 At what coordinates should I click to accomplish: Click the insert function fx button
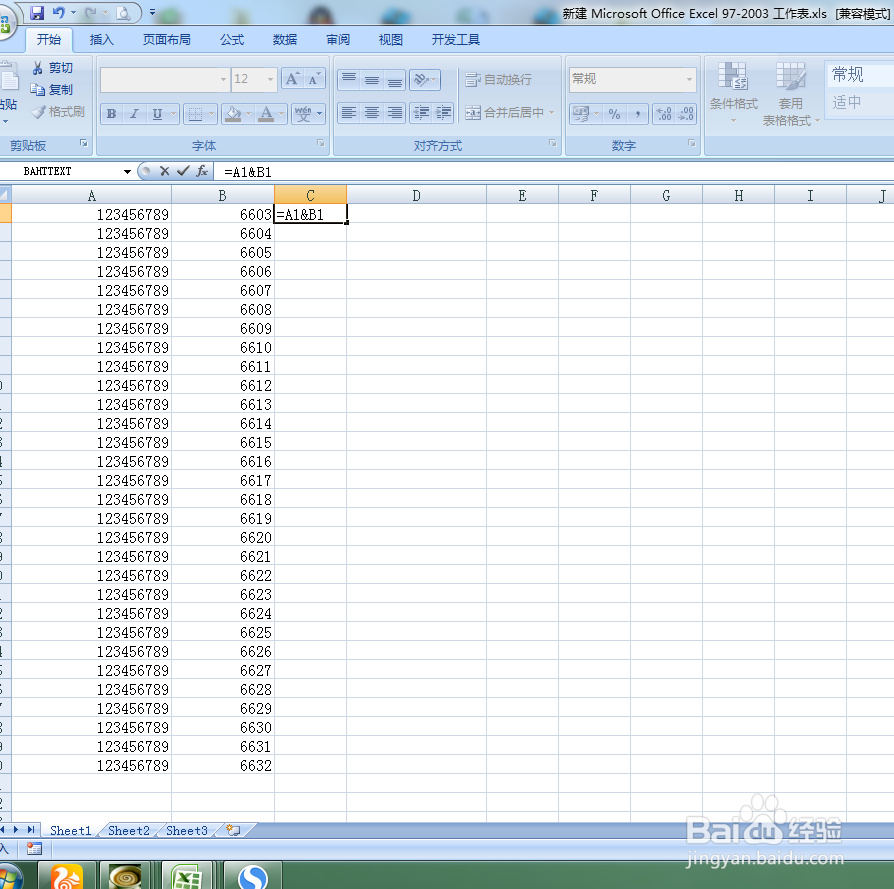click(202, 171)
